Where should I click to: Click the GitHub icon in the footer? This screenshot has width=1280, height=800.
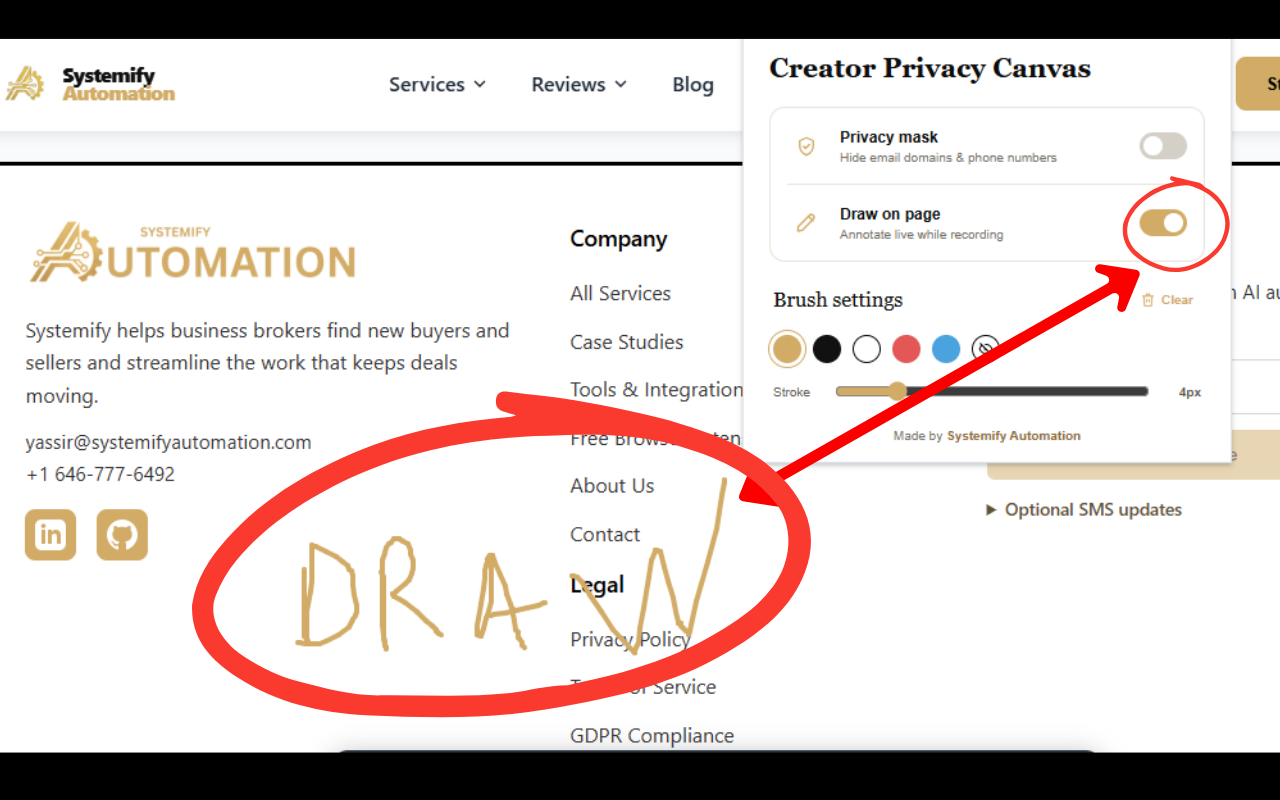(x=122, y=535)
